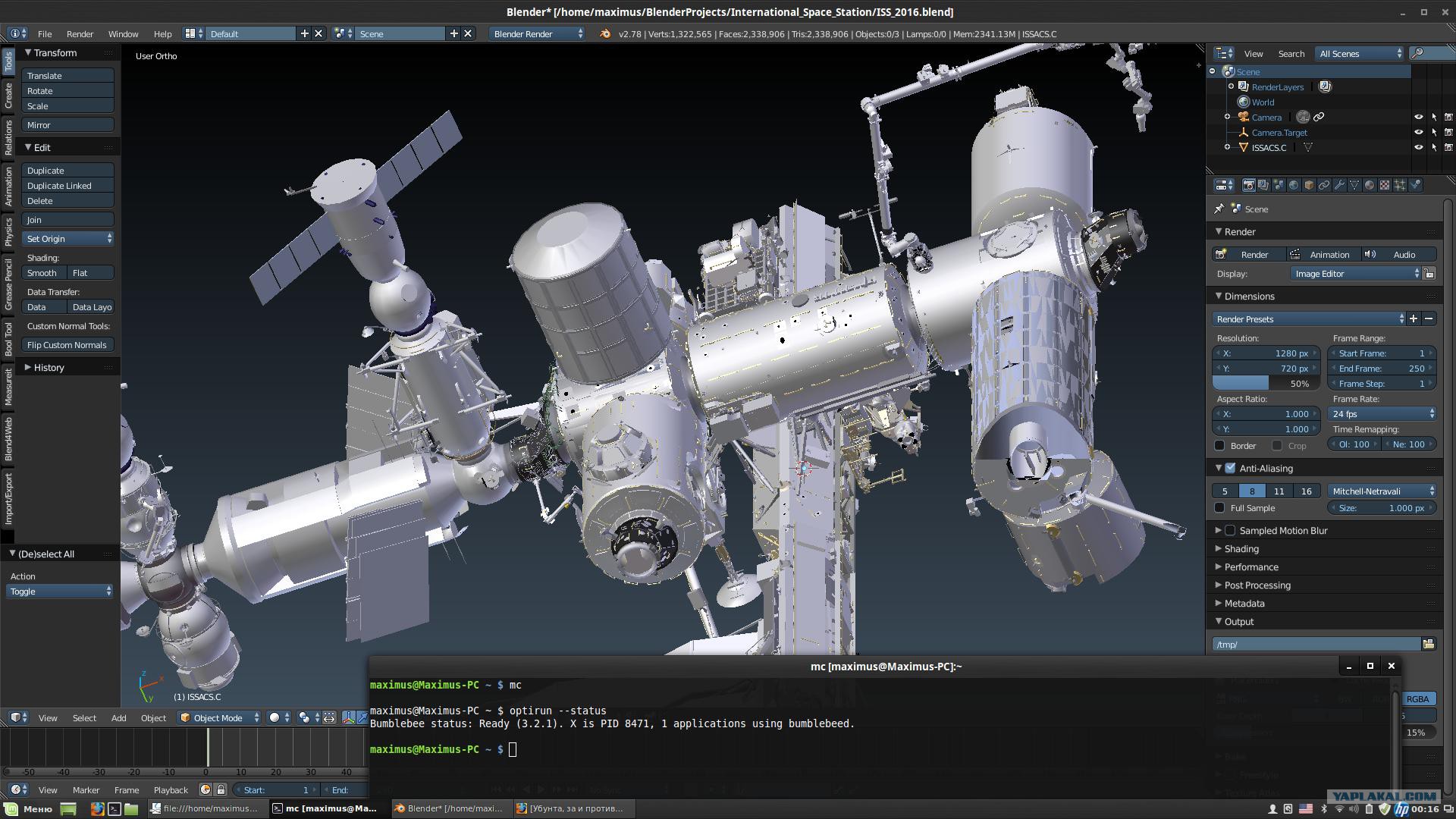Enable Sampled Motion Blur checkbox

click(1230, 530)
